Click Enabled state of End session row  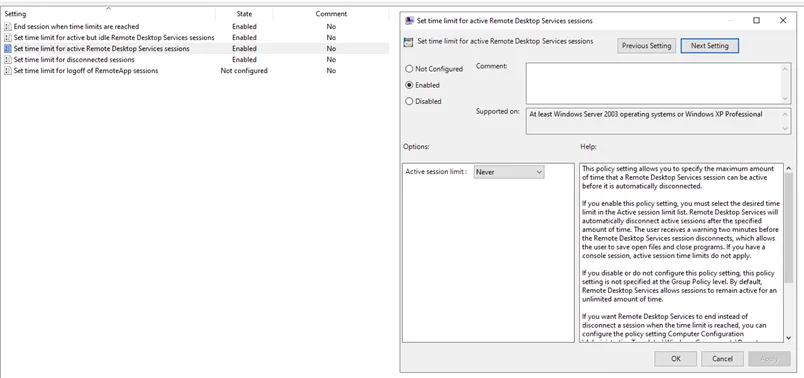[x=244, y=27]
